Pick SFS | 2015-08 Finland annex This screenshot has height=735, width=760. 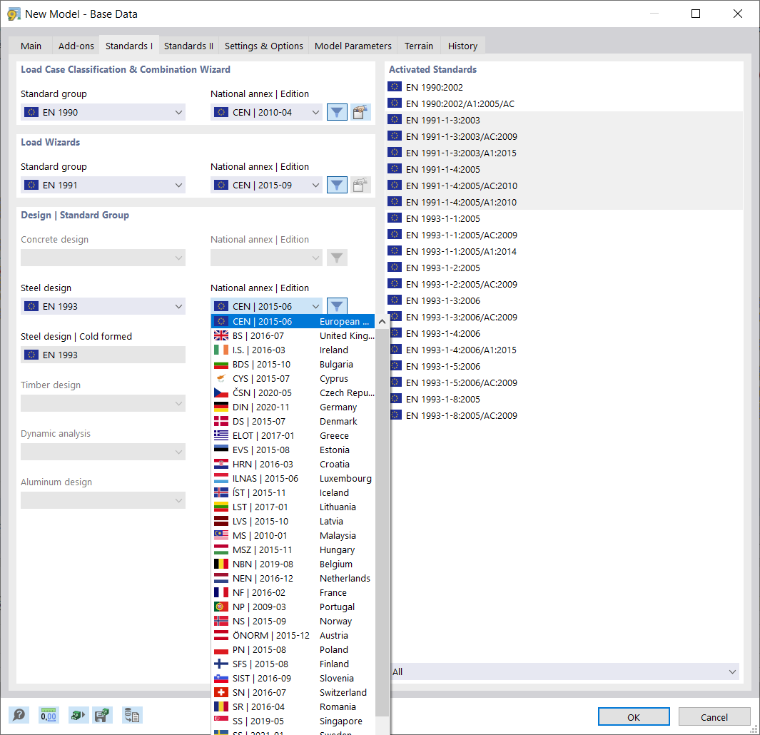tap(293, 664)
